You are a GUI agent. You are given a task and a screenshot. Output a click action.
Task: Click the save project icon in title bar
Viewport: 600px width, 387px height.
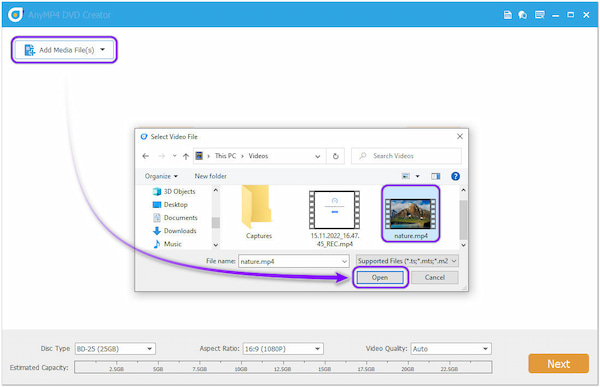pos(507,15)
